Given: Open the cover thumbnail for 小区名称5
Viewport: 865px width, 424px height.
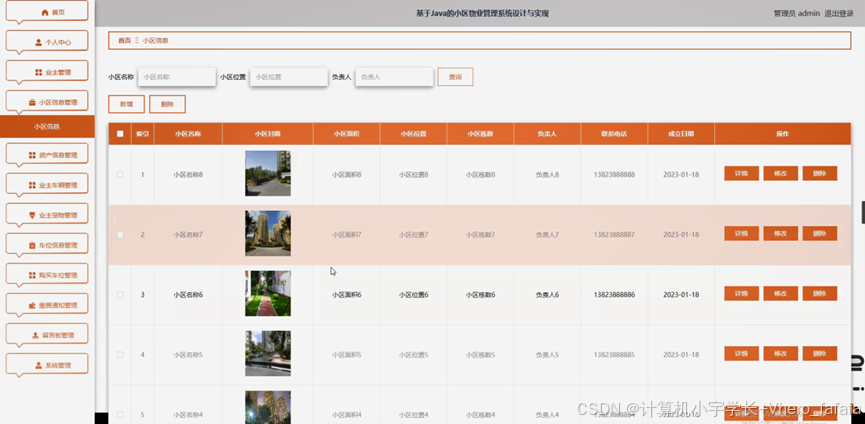Looking at the screenshot, I should [268, 353].
